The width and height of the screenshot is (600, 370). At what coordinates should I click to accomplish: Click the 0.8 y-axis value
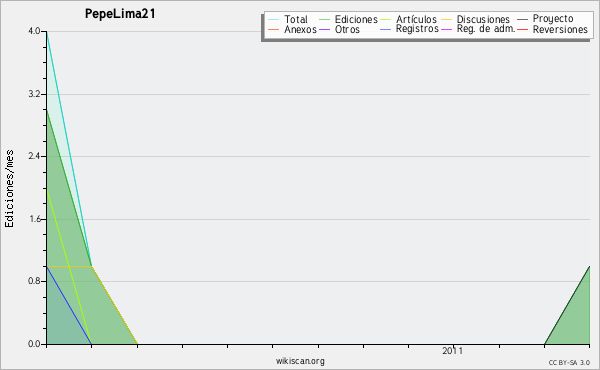pos(34,281)
